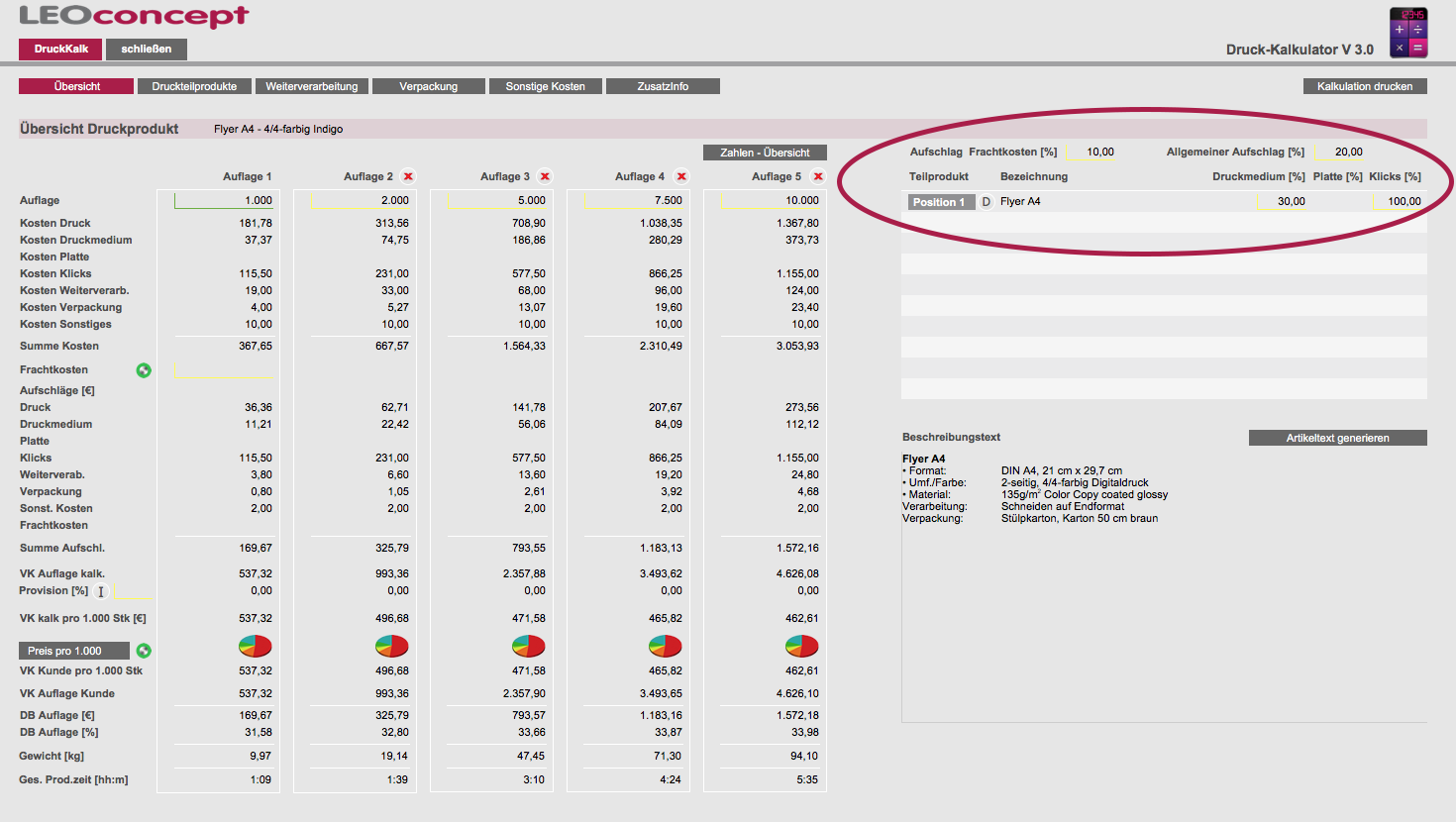Click the Kosten Druck value 181,78
This screenshot has height=822, width=1456.
click(255, 223)
